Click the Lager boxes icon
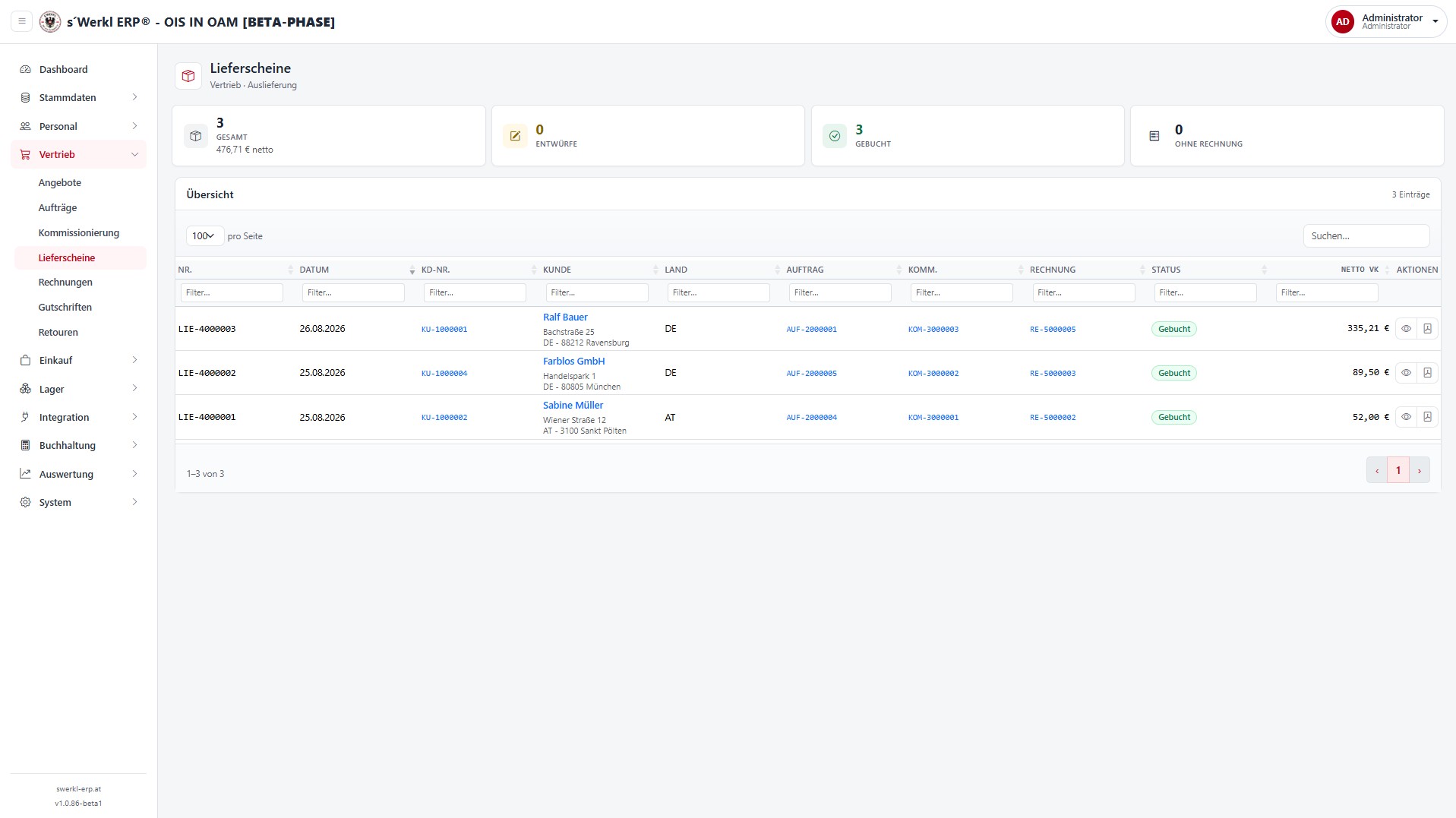 pyautogui.click(x=25, y=389)
